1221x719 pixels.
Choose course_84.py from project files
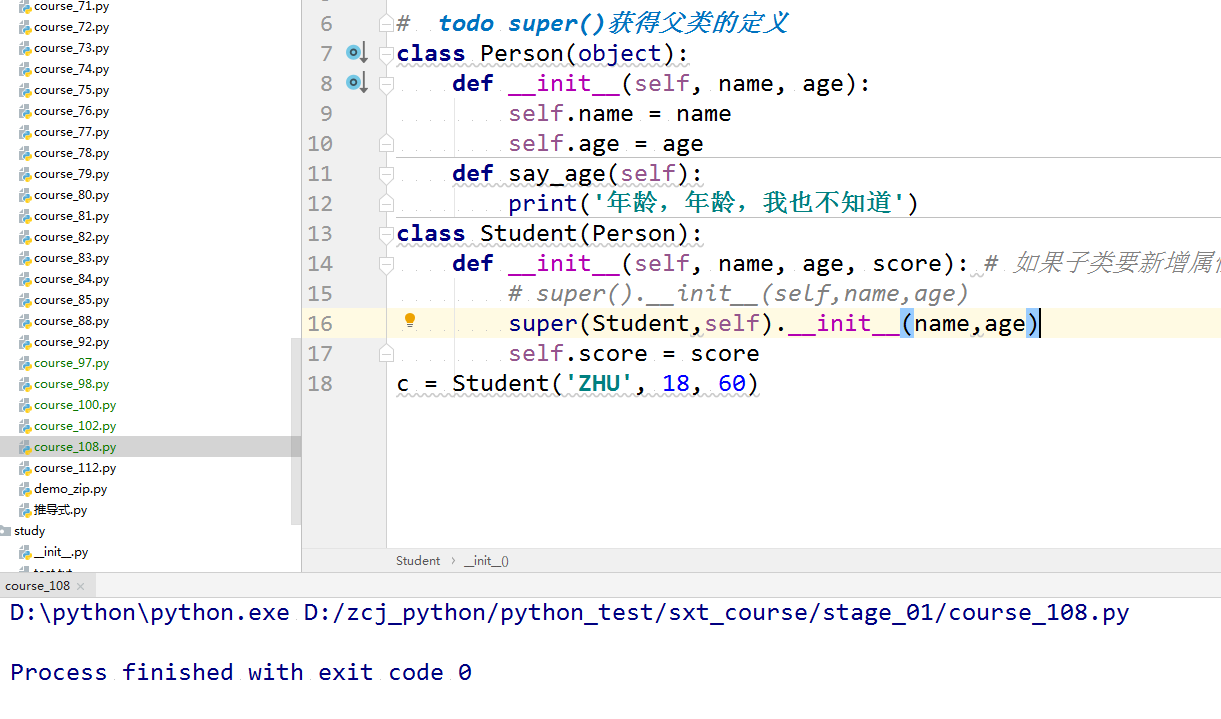tap(71, 279)
